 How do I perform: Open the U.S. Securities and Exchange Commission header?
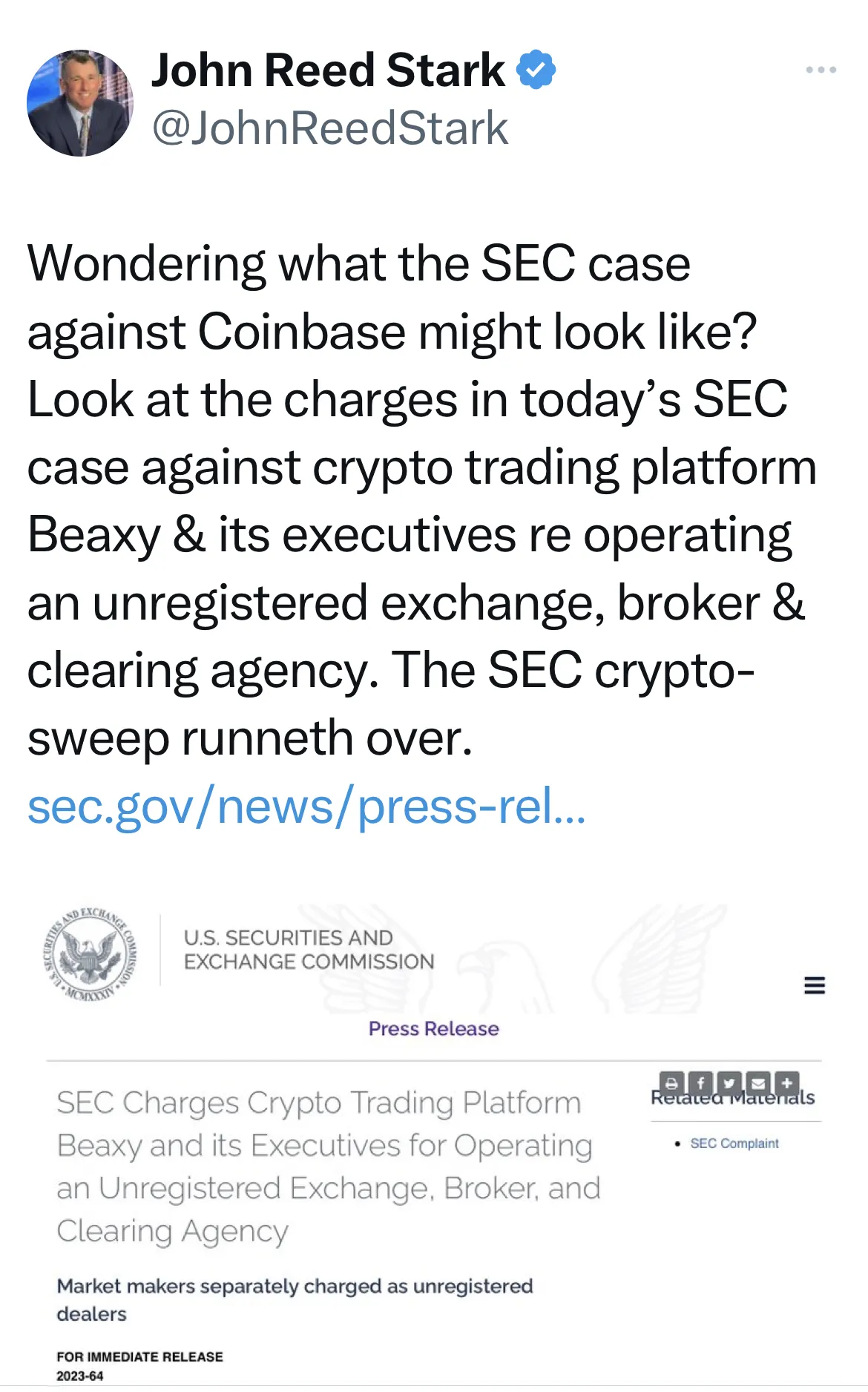pos(306,950)
